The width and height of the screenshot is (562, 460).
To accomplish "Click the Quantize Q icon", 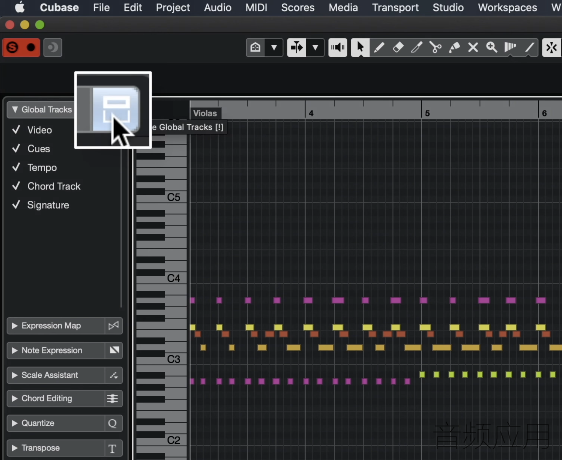I will (x=113, y=423).
